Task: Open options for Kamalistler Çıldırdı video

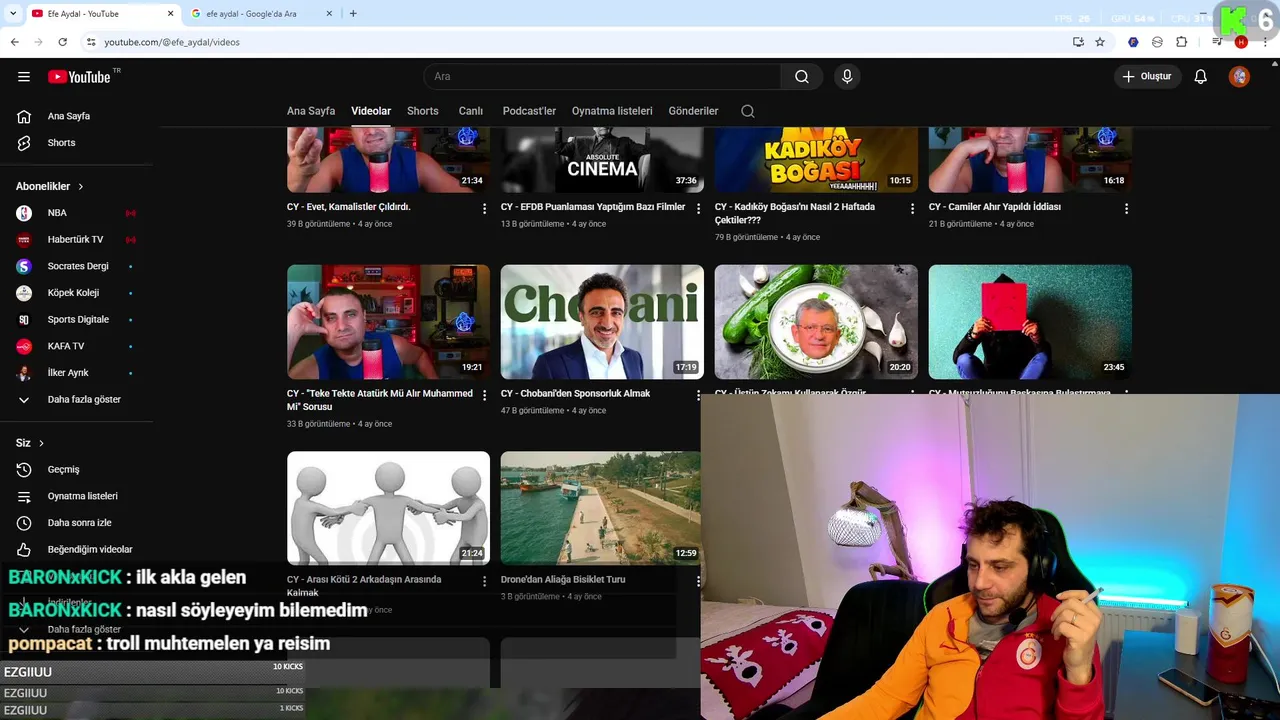Action: [x=485, y=209]
